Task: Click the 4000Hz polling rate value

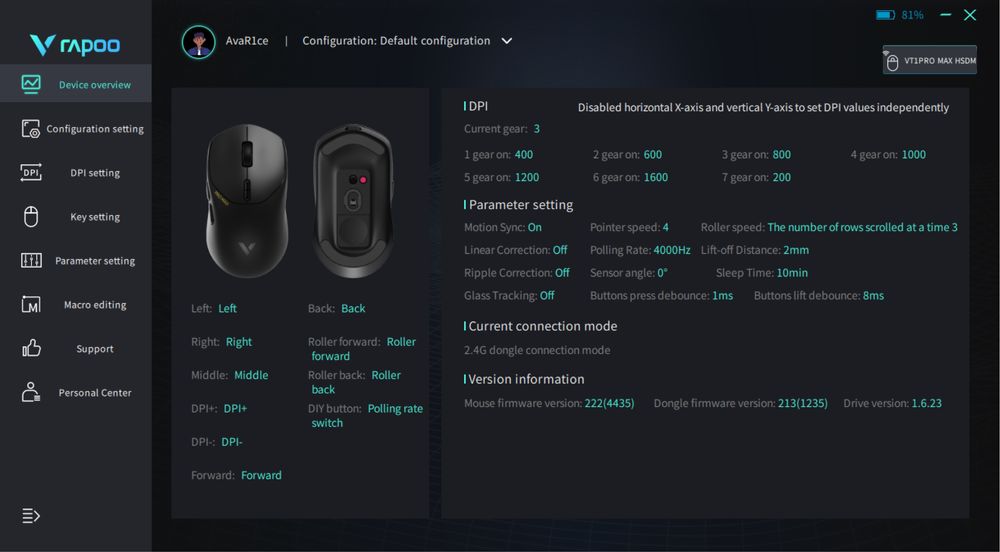Action: tap(672, 250)
